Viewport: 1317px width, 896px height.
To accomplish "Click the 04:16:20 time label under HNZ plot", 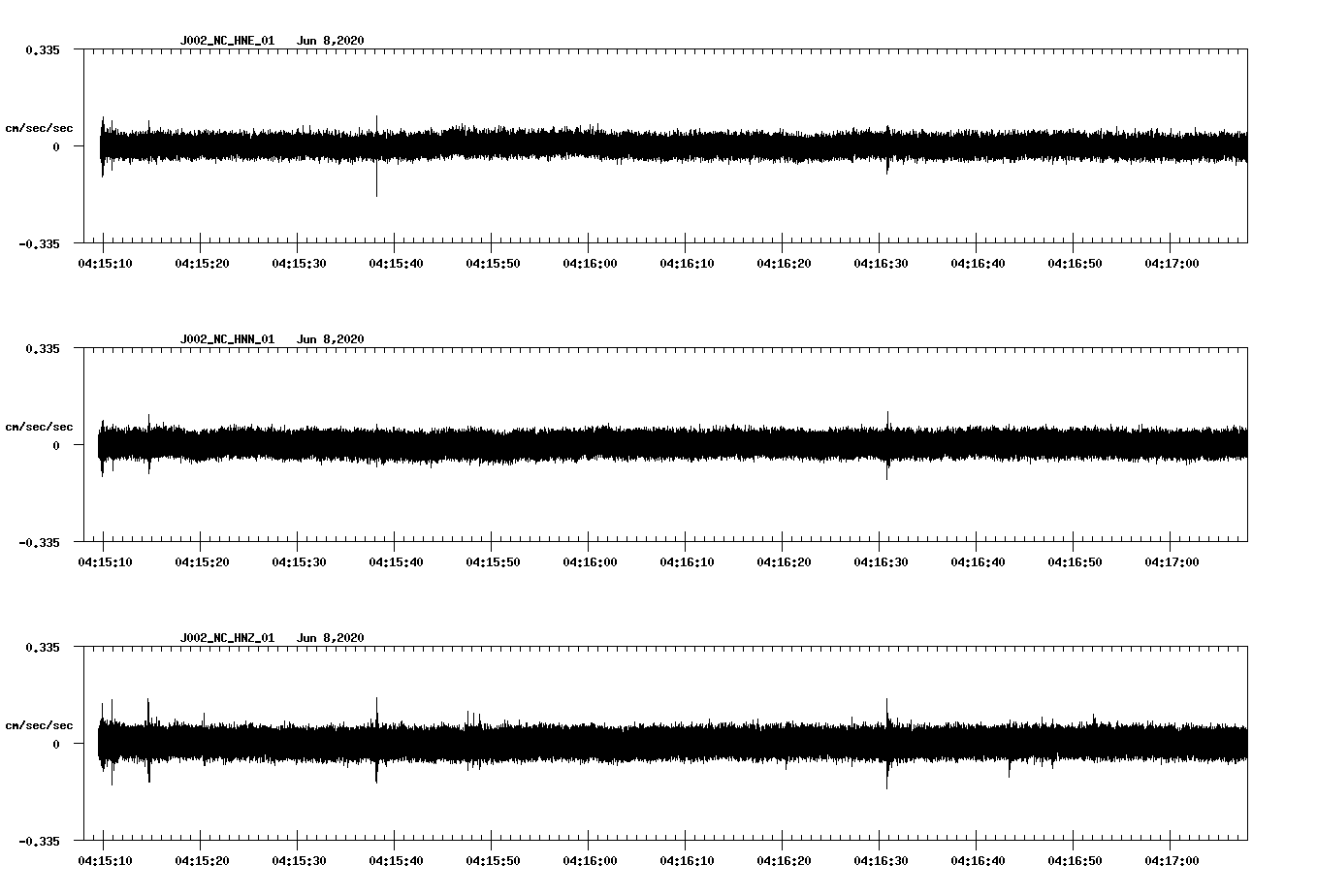I will click(784, 861).
